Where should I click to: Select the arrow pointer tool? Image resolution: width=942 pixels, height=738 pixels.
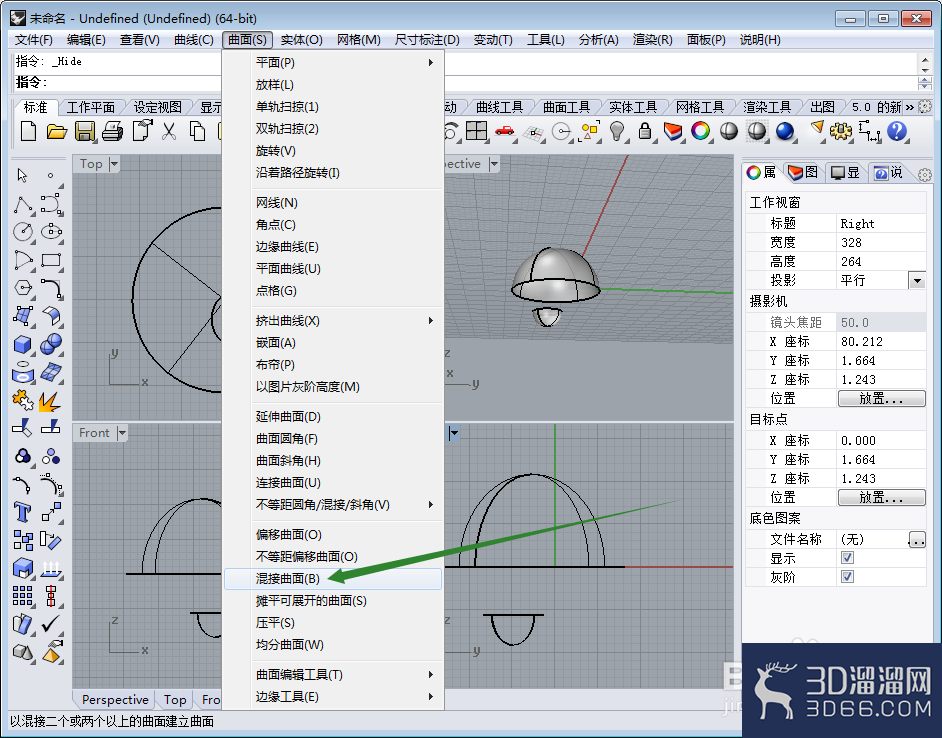22,175
